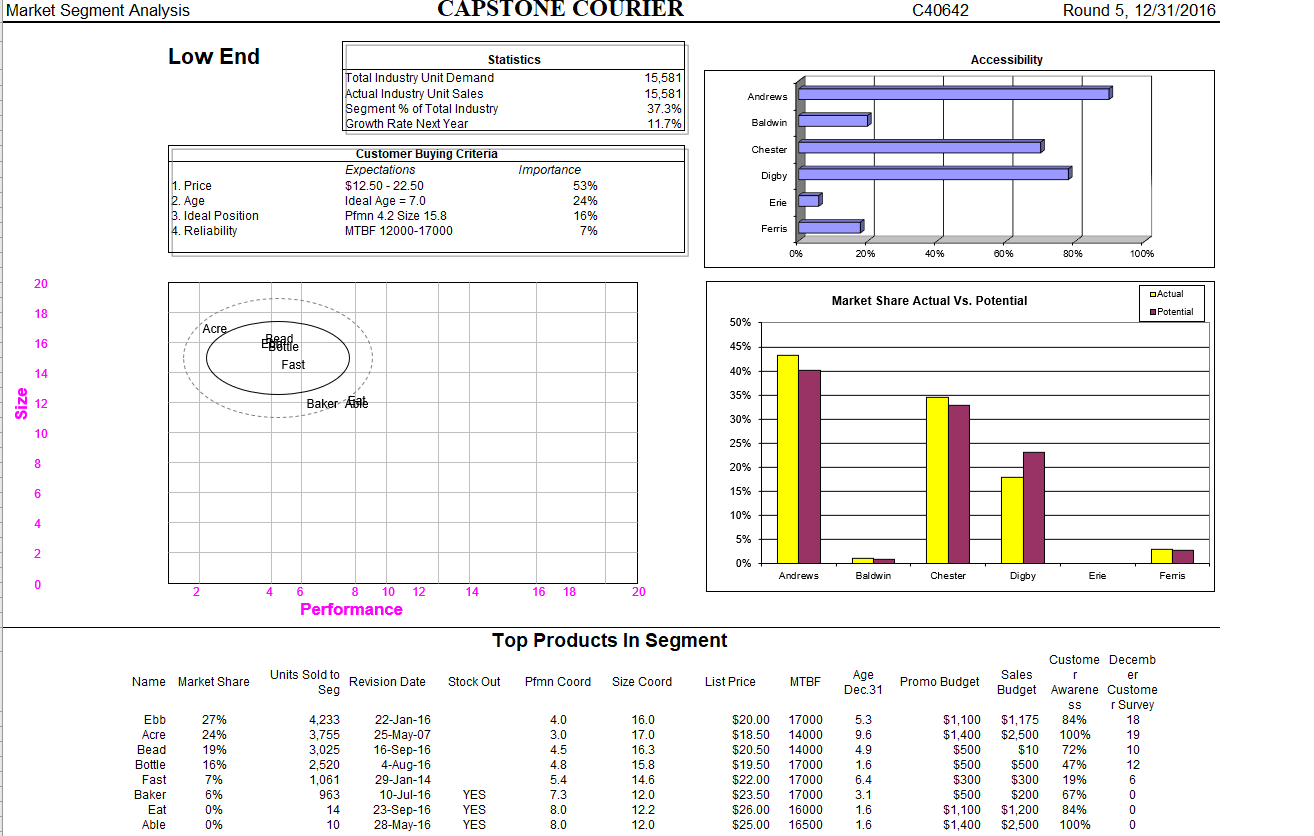Click Pfmn 4.2 Size 15.8 expectation
Viewport: 1314px width, 836px height.
tap(396, 216)
